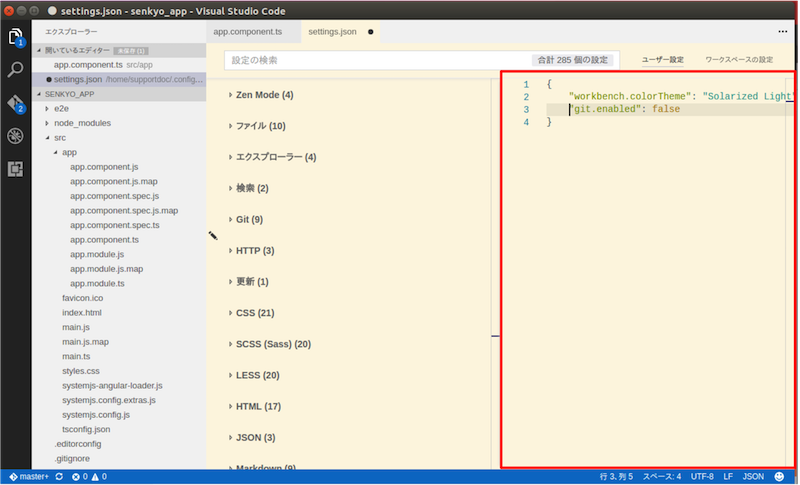
Task: Open the editor more actions ellipsis
Action: click(783, 32)
